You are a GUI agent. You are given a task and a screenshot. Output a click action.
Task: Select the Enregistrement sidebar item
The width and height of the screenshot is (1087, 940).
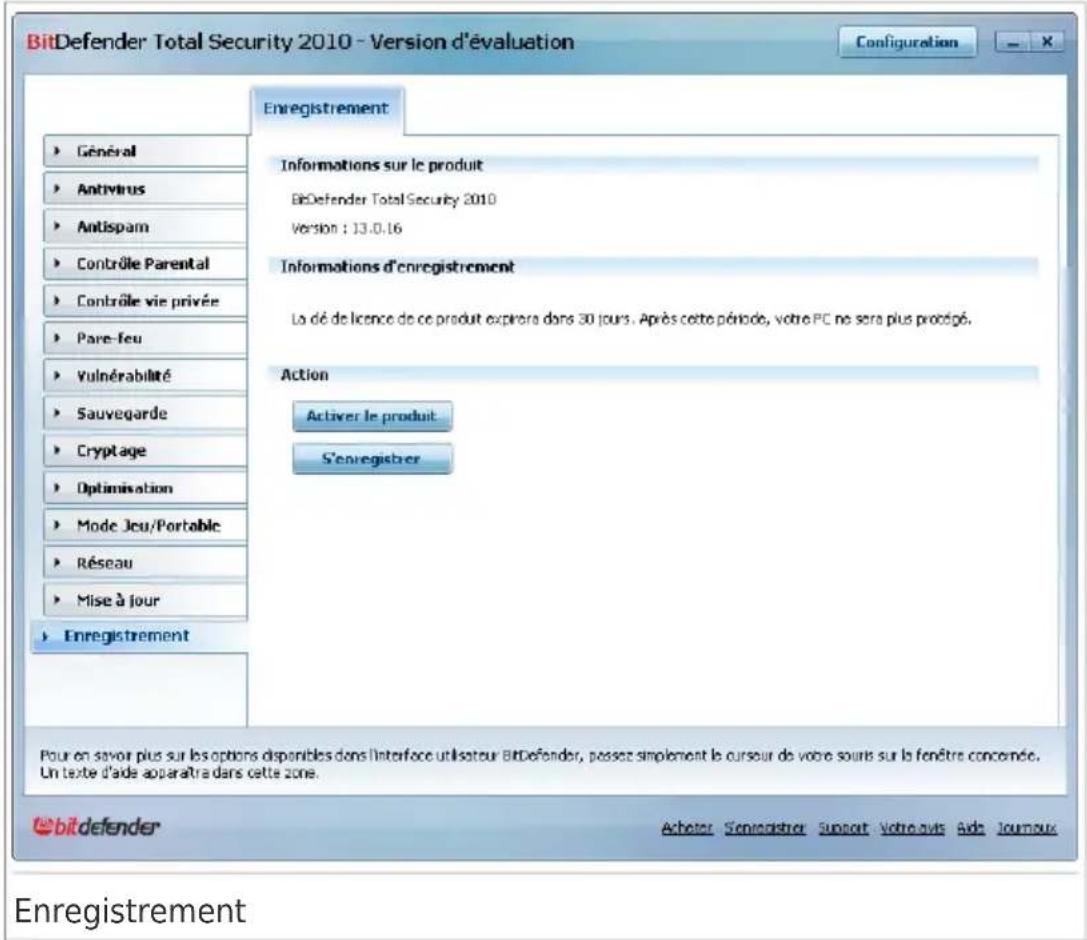click(139, 636)
